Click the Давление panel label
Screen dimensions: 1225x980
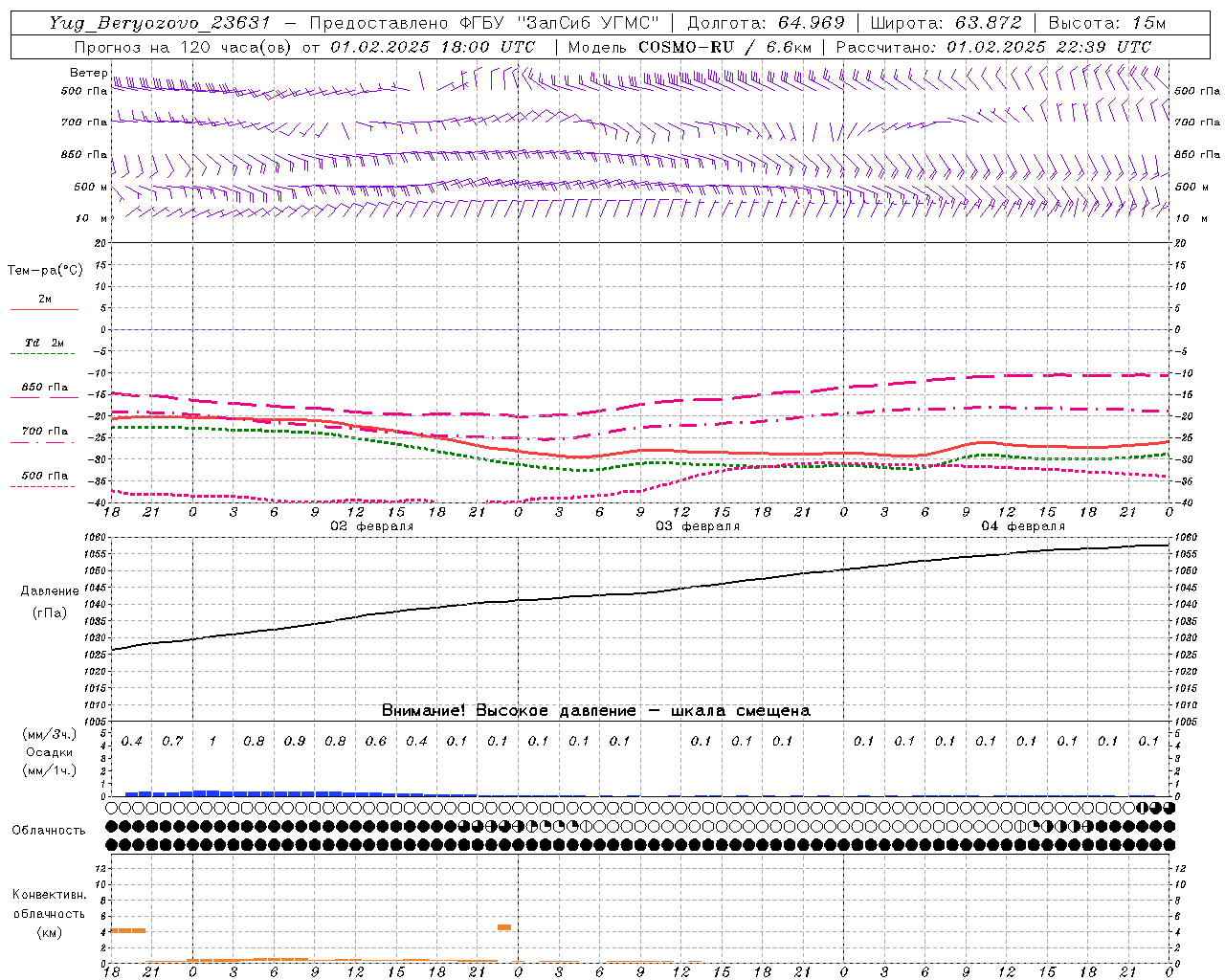point(50,591)
